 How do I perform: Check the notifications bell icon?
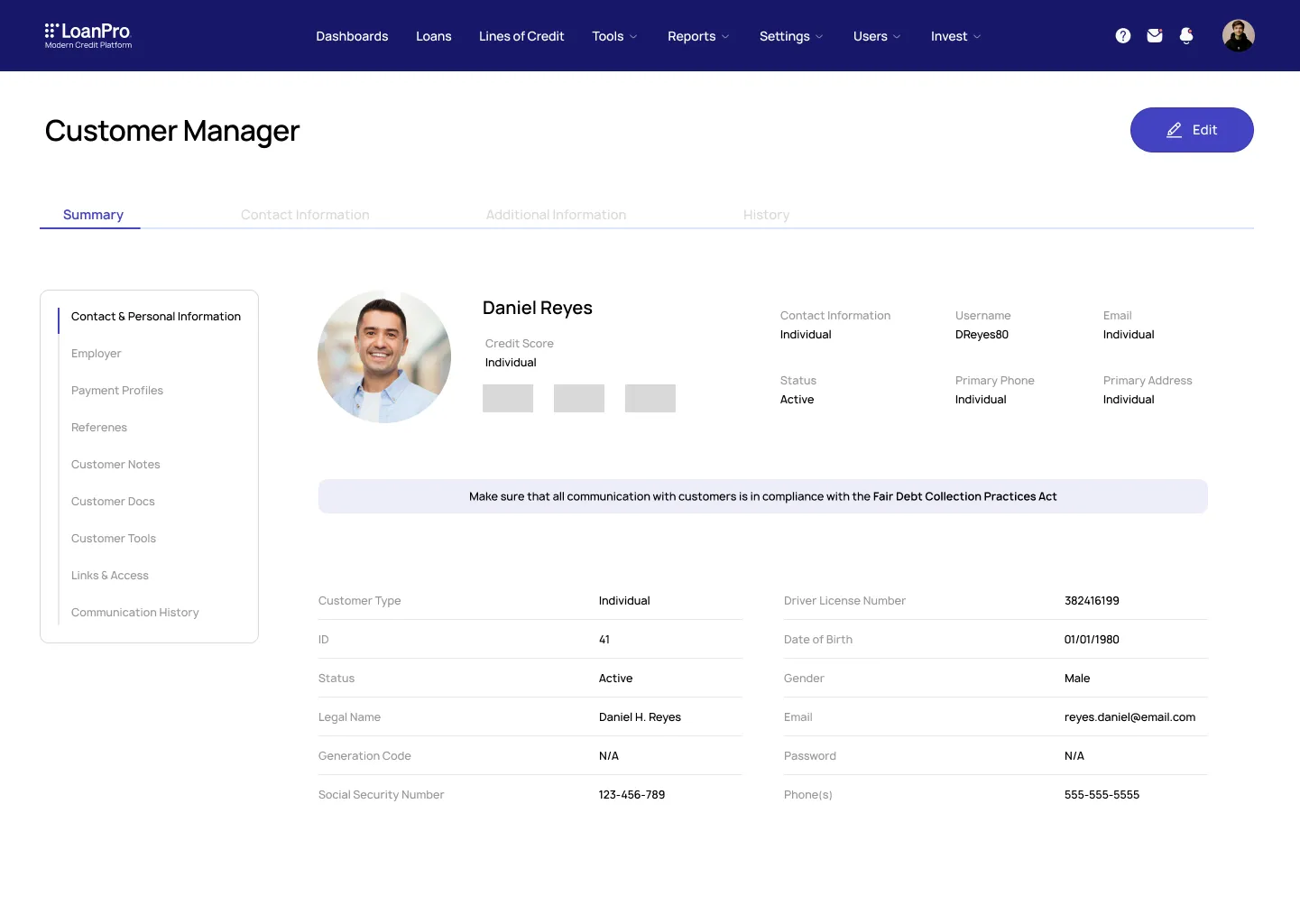point(1186,36)
